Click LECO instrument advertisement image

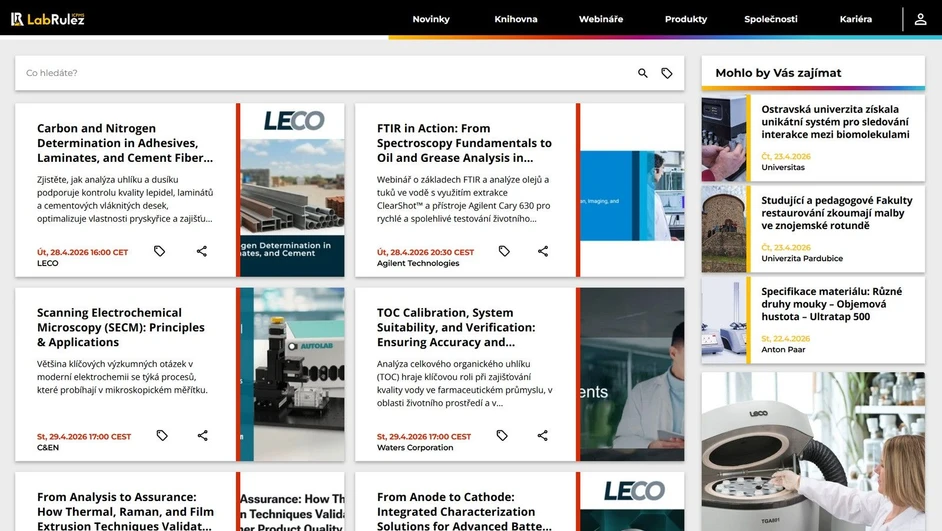pos(813,452)
